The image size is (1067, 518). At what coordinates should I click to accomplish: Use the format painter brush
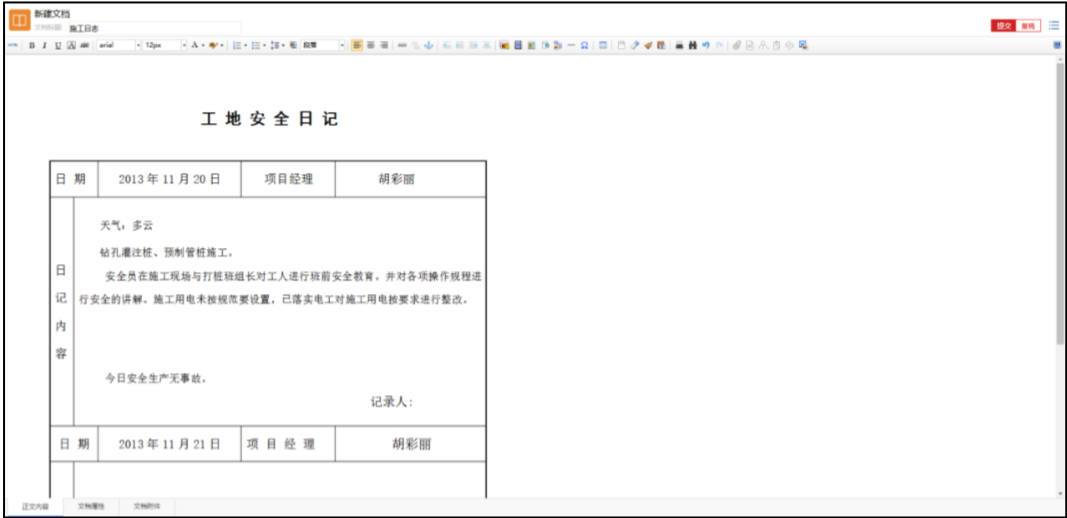pyautogui.click(x=648, y=46)
